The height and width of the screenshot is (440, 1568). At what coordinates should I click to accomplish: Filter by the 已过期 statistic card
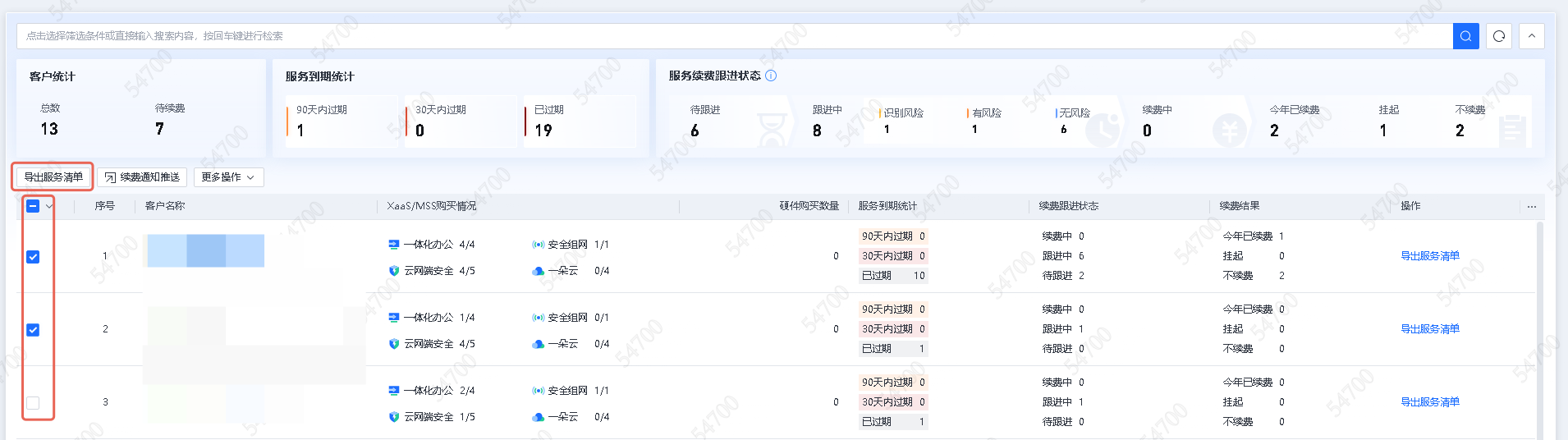coord(579,121)
